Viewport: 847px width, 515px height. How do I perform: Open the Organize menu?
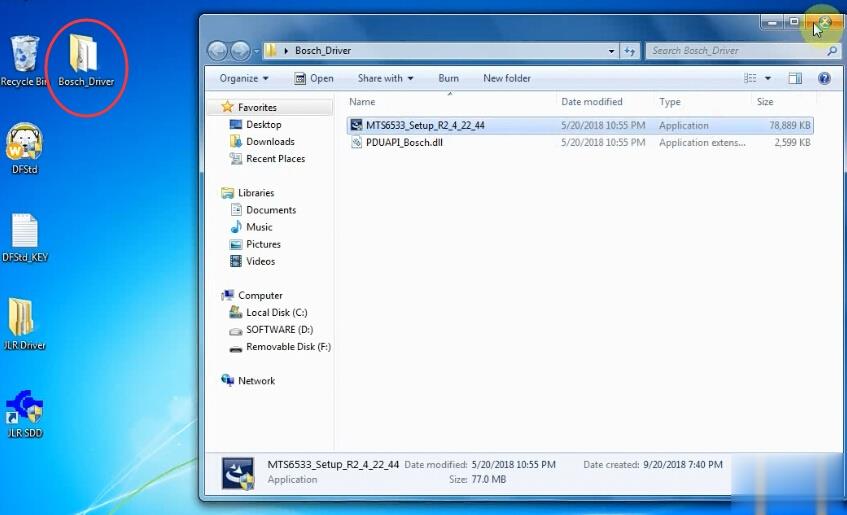click(x=244, y=78)
